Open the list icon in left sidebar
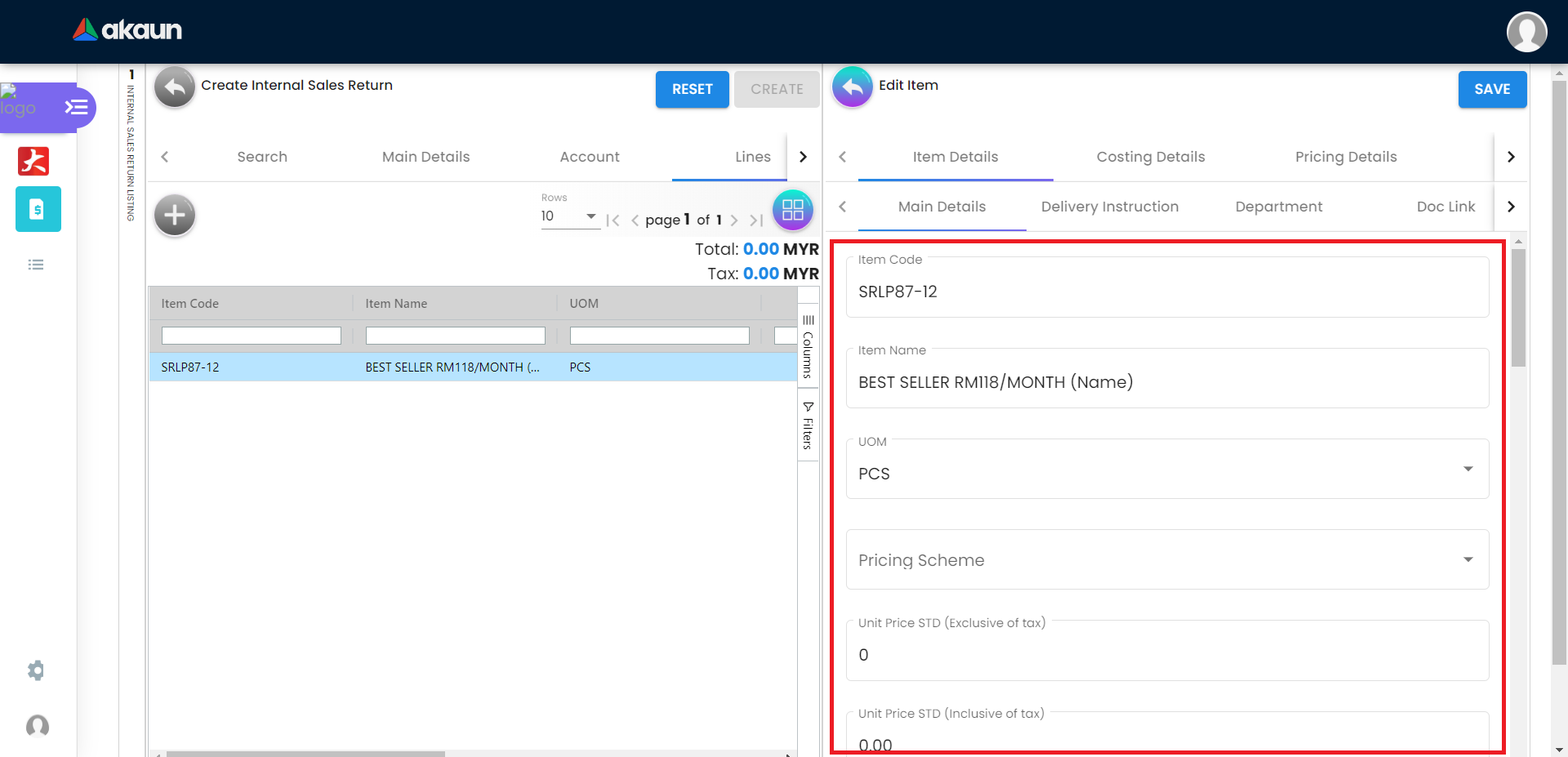Viewport: 1568px width, 757px height. (x=36, y=265)
